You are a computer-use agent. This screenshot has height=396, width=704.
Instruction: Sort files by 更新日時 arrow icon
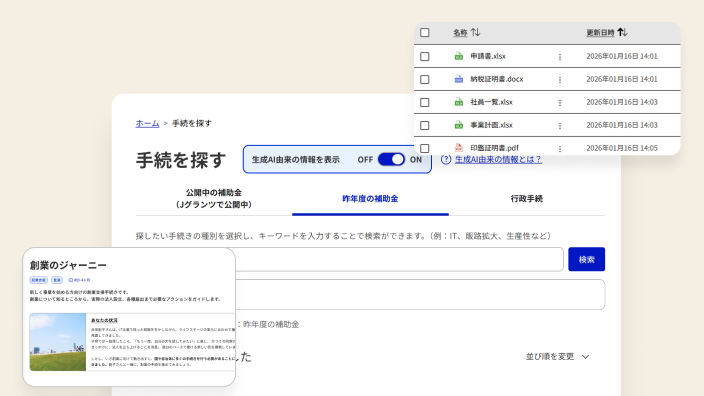[622, 32]
